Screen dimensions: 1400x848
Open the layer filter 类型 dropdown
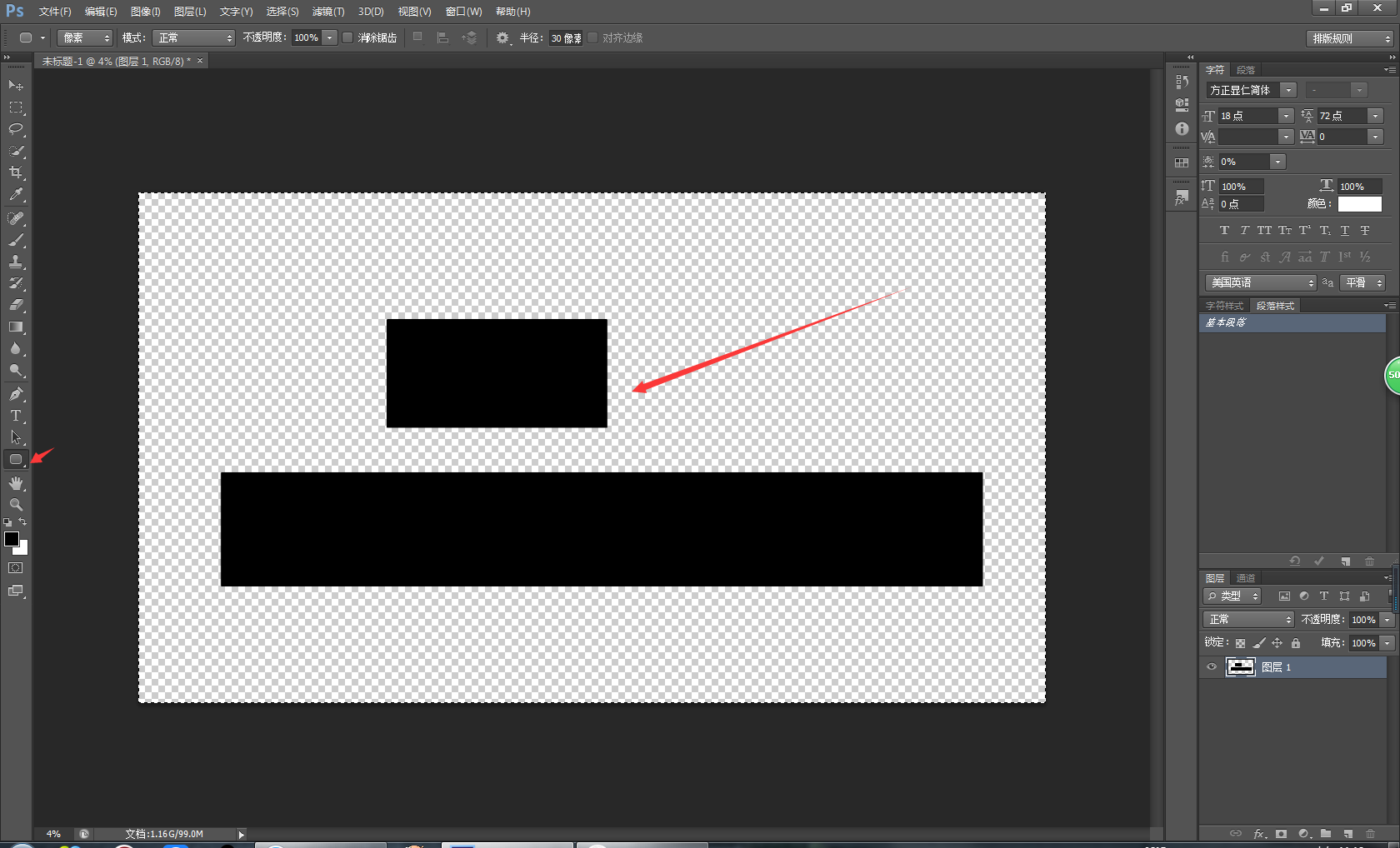[x=1232, y=596]
